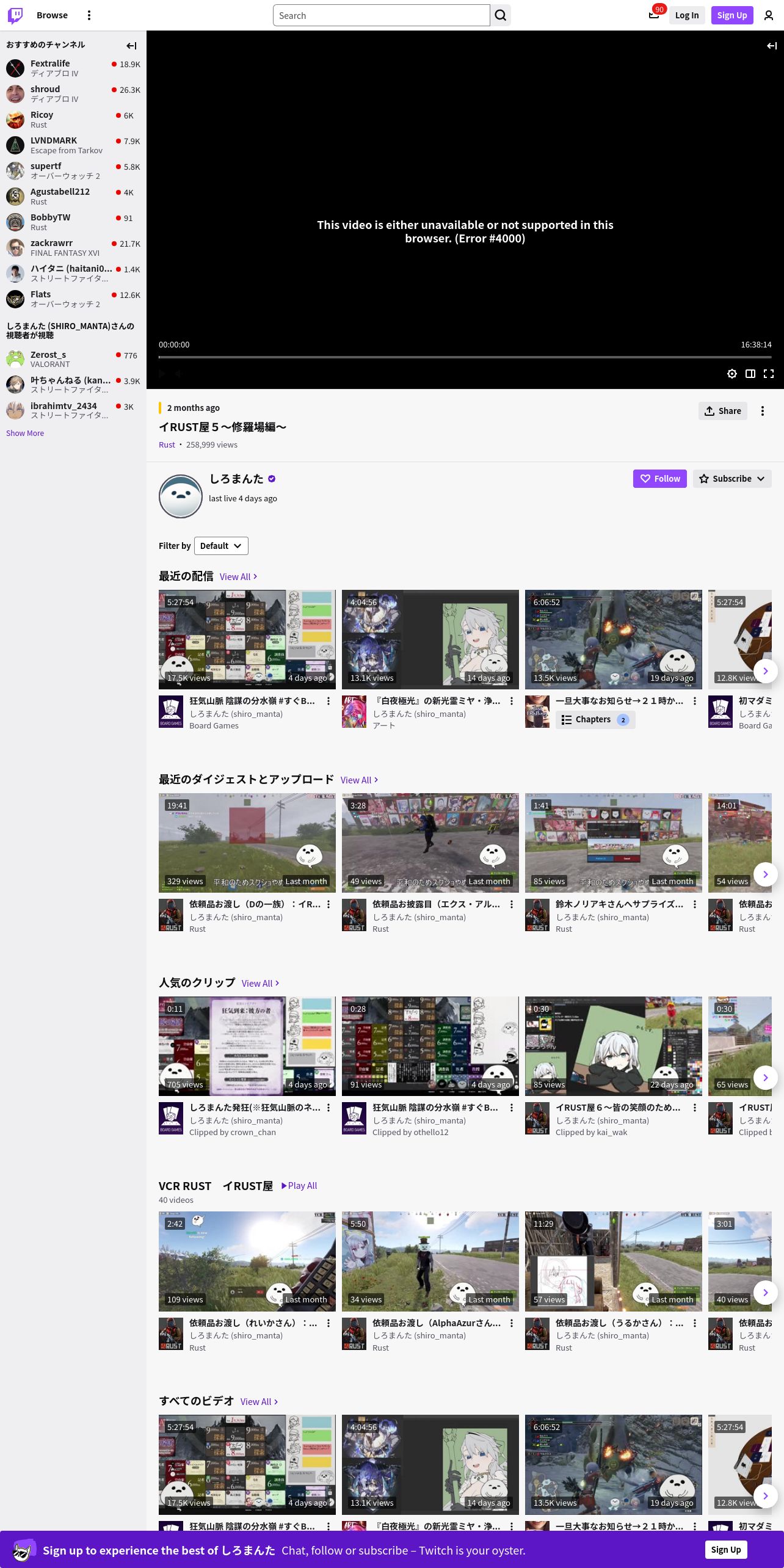Focus the Search input field
The width and height of the screenshot is (784, 1568).
point(382,15)
